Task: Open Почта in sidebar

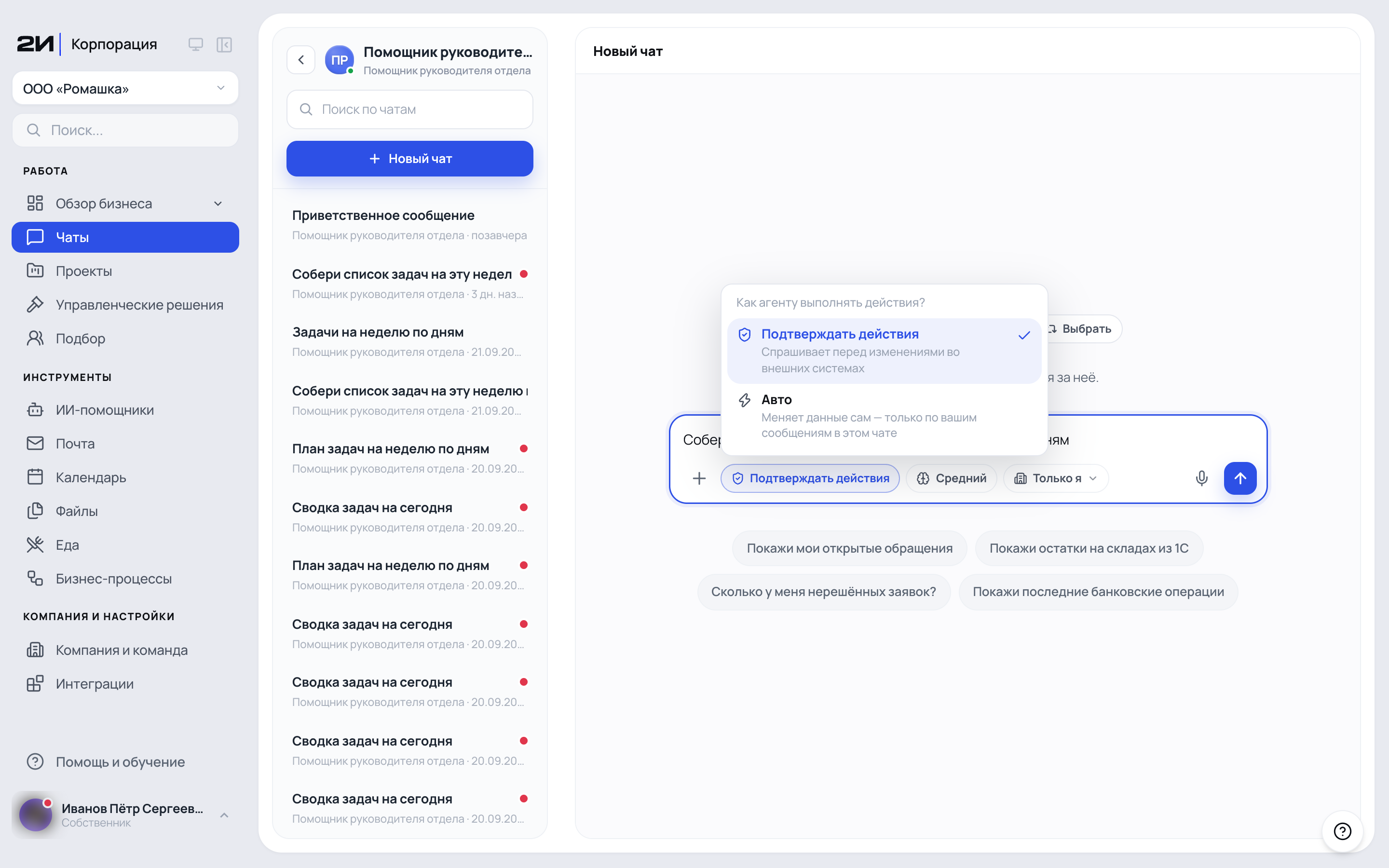Action: click(x=125, y=444)
